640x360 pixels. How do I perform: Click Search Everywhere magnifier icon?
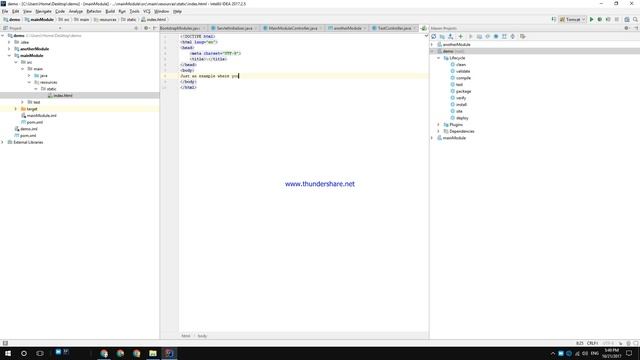pyautogui.click(x=636, y=19)
